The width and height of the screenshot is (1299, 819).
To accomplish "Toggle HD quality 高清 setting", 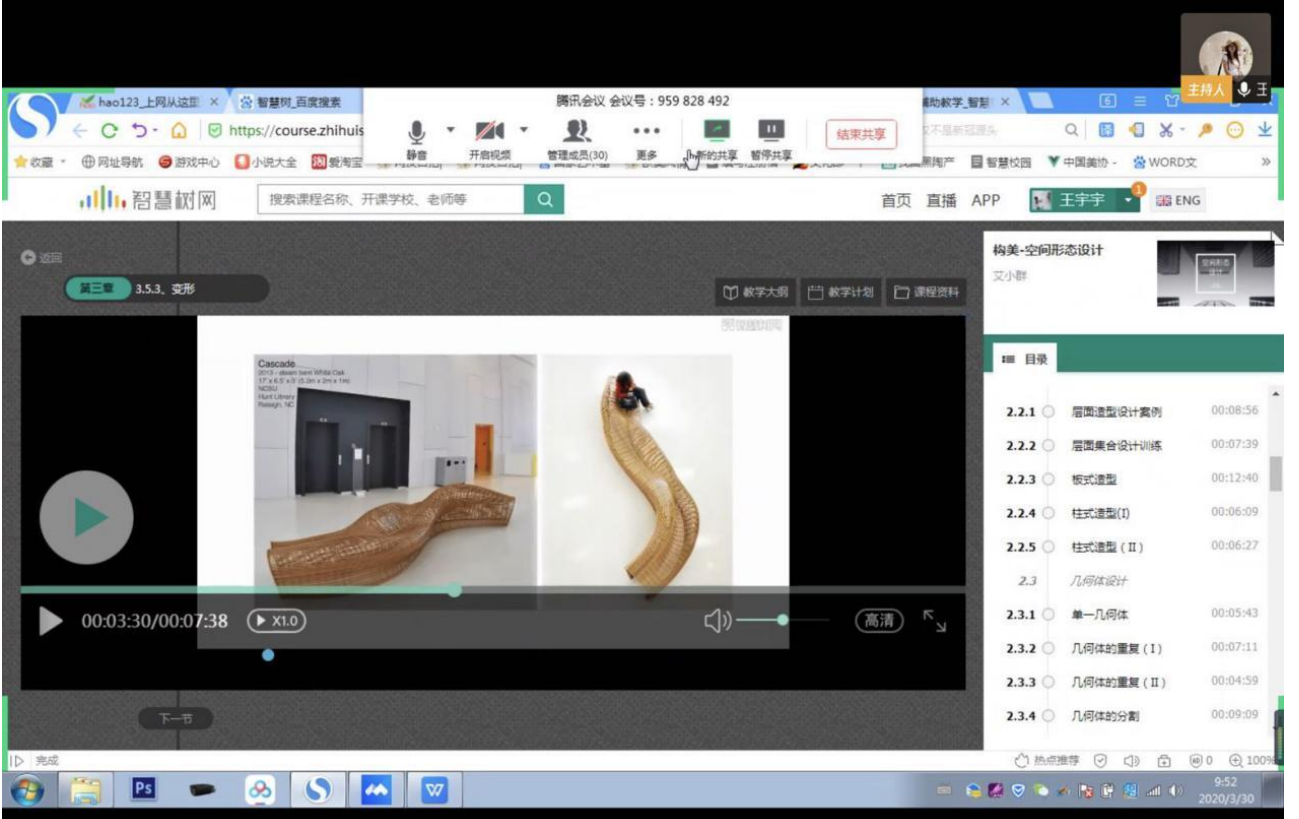I will (878, 621).
